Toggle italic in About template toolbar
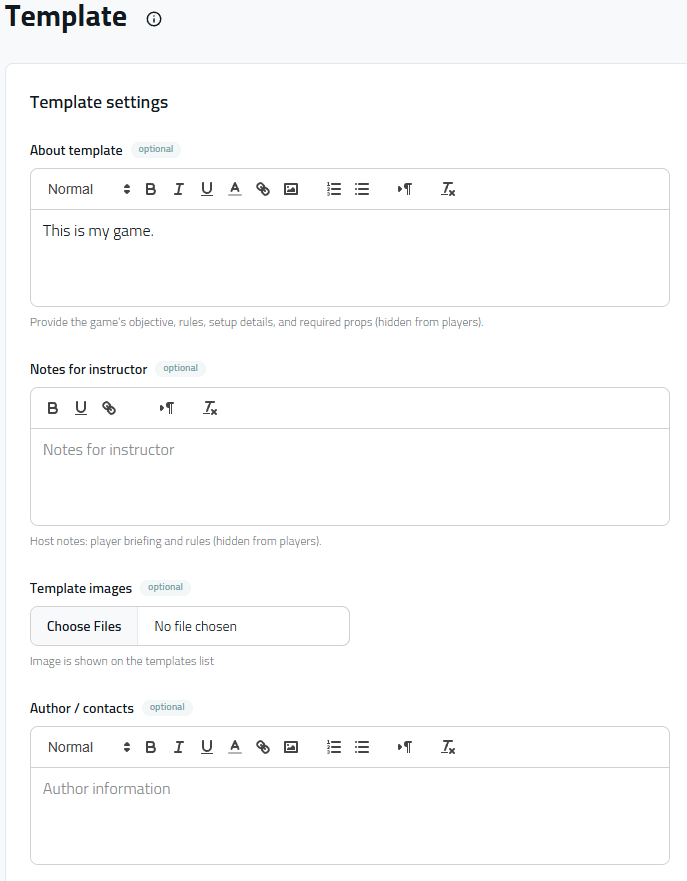 (x=179, y=189)
